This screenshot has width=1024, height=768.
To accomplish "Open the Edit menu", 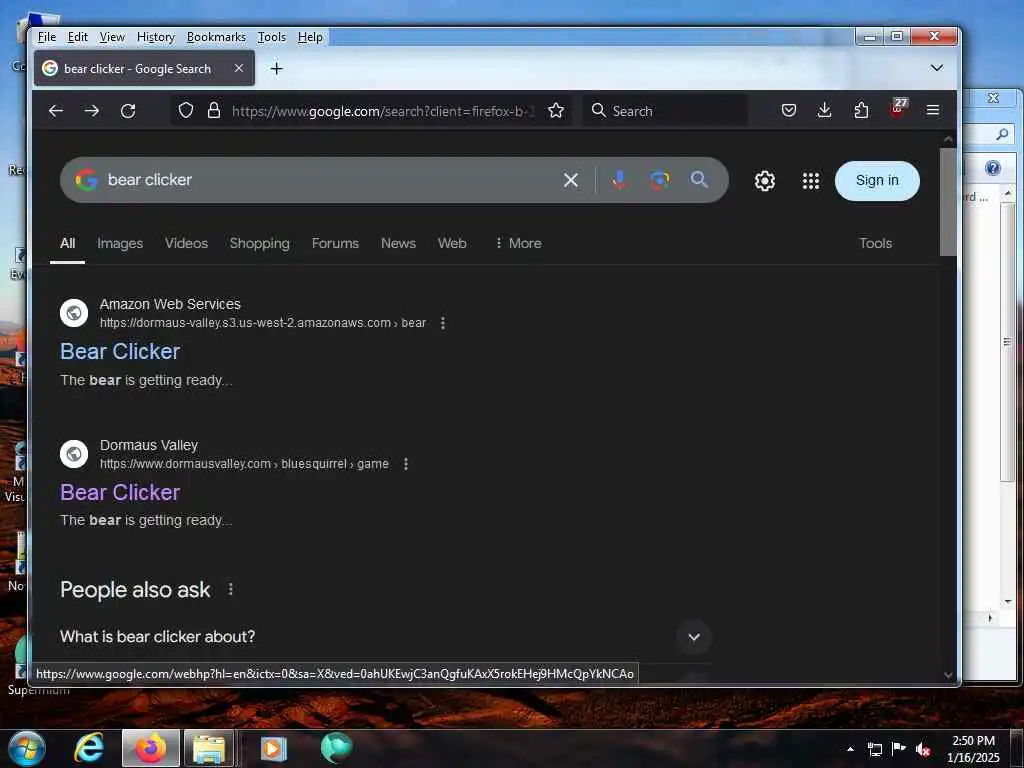I will (78, 37).
